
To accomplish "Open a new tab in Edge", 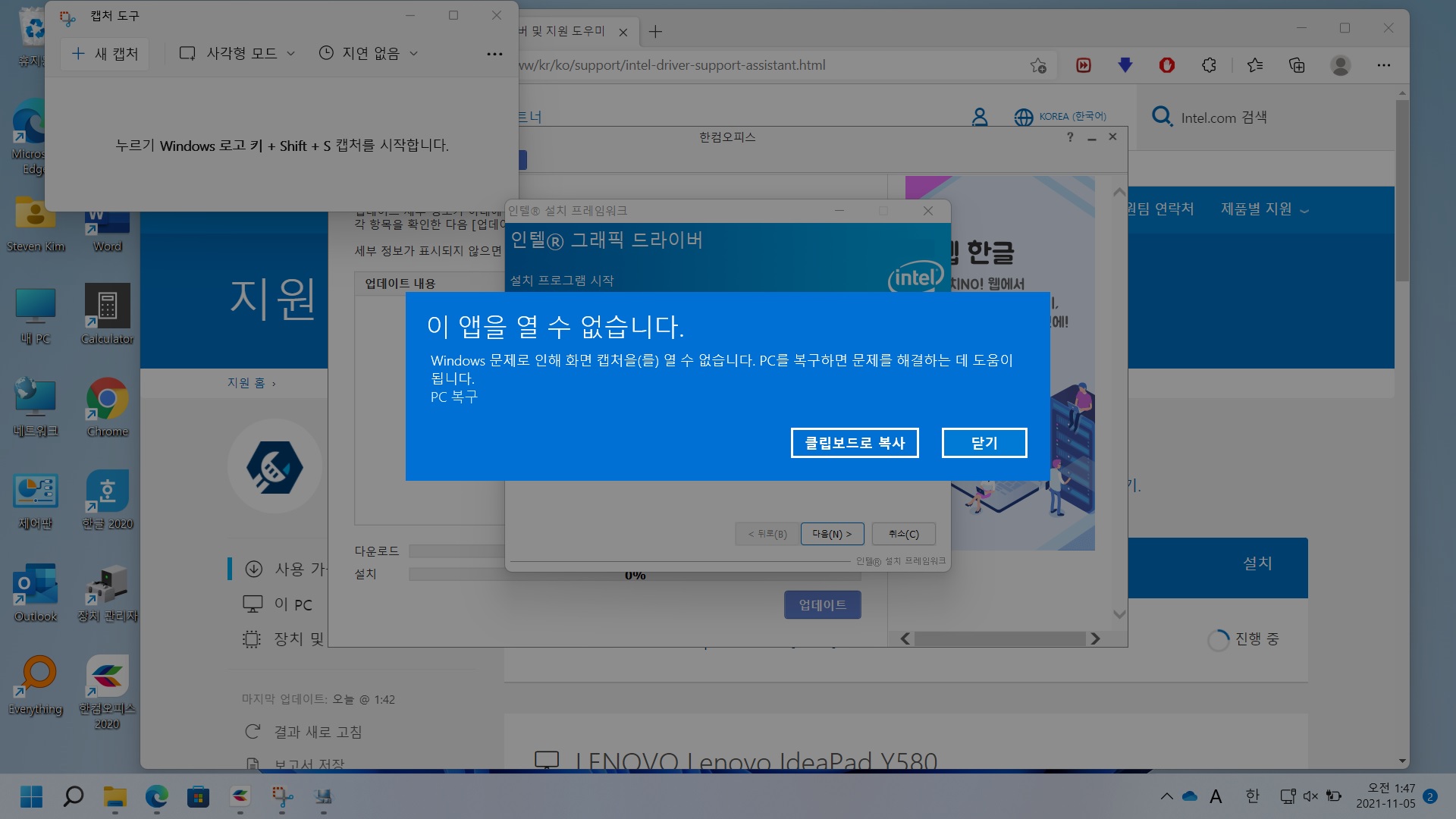I will click(x=656, y=31).
